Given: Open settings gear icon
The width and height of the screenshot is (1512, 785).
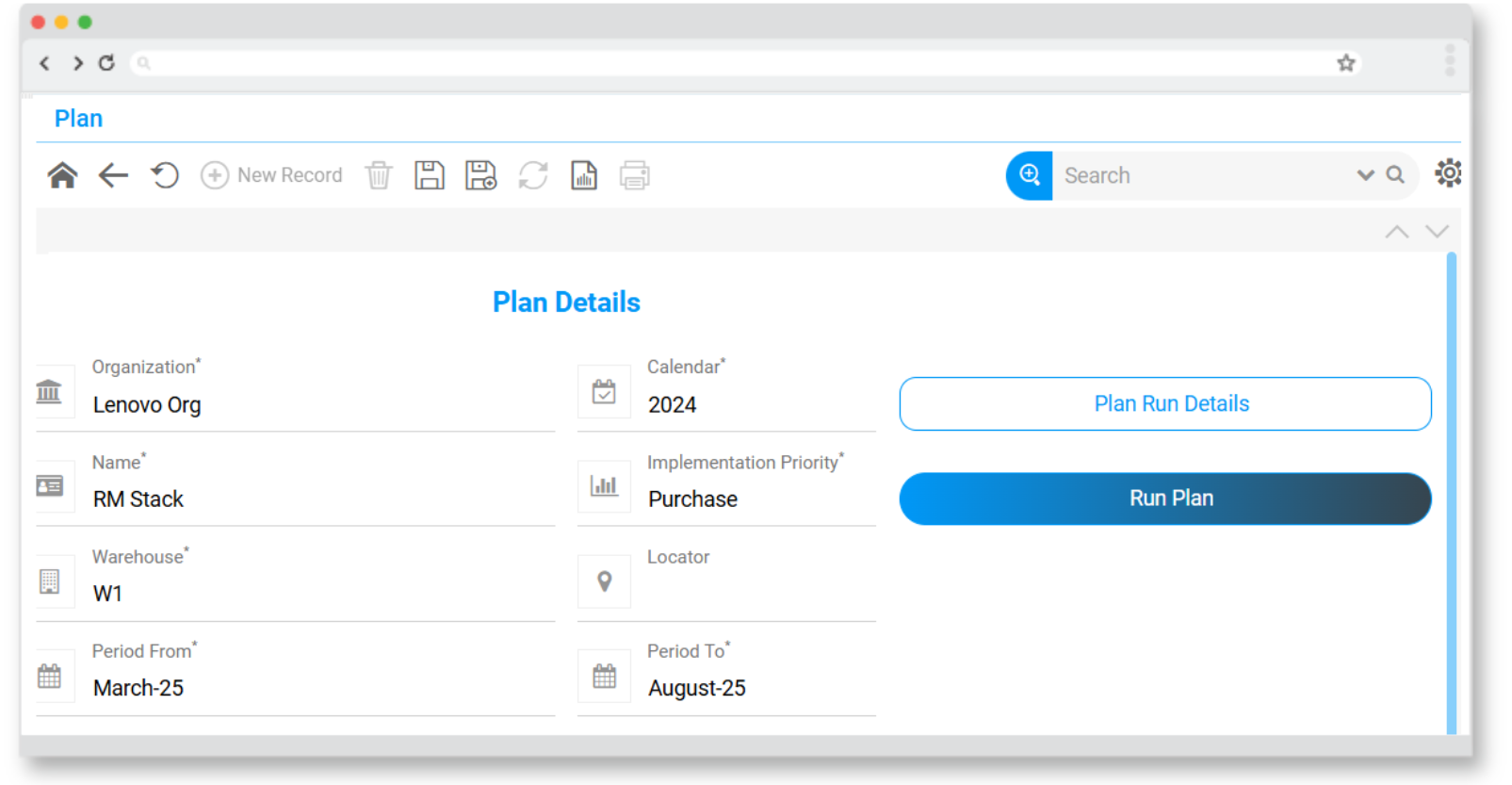Looking at the screenshot, I should pos(1447,173).
